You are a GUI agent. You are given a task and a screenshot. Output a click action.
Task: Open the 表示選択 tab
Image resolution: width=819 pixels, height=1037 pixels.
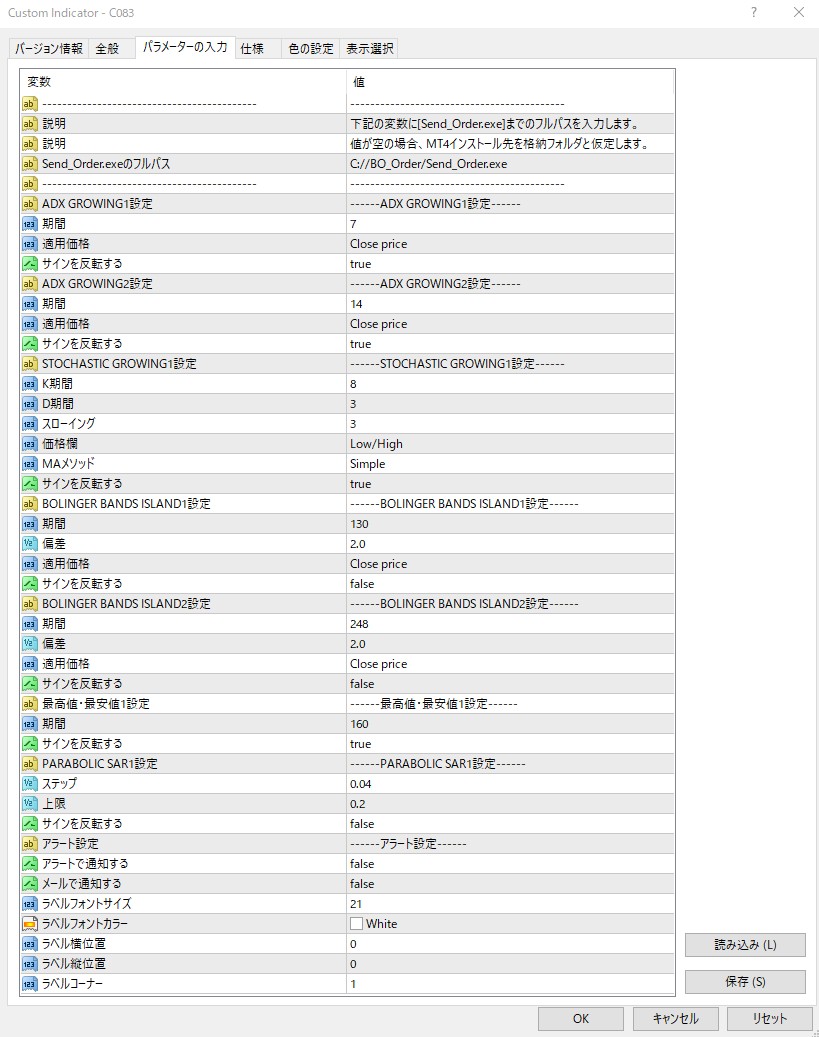369,48
